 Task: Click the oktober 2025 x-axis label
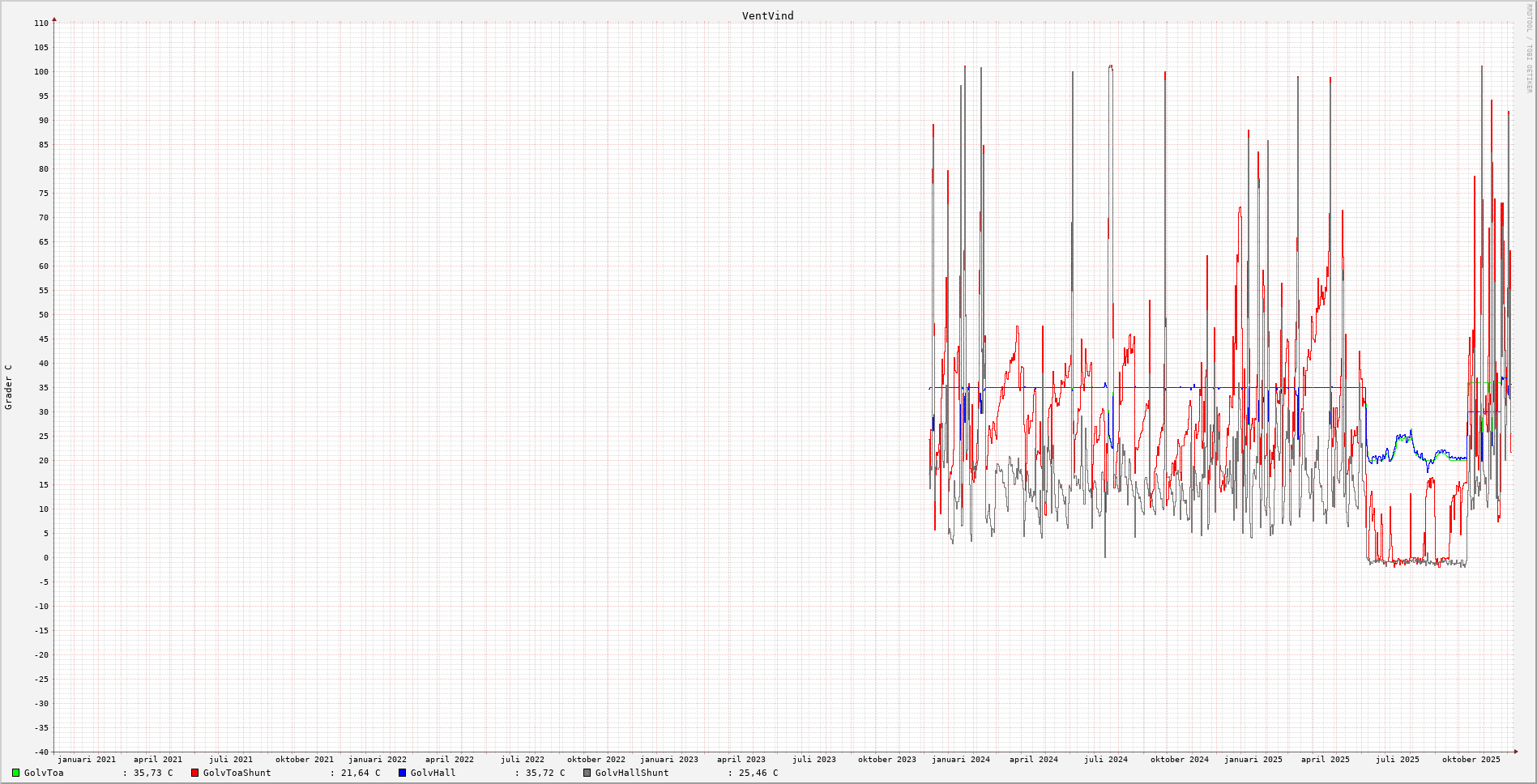(1471, 760)
